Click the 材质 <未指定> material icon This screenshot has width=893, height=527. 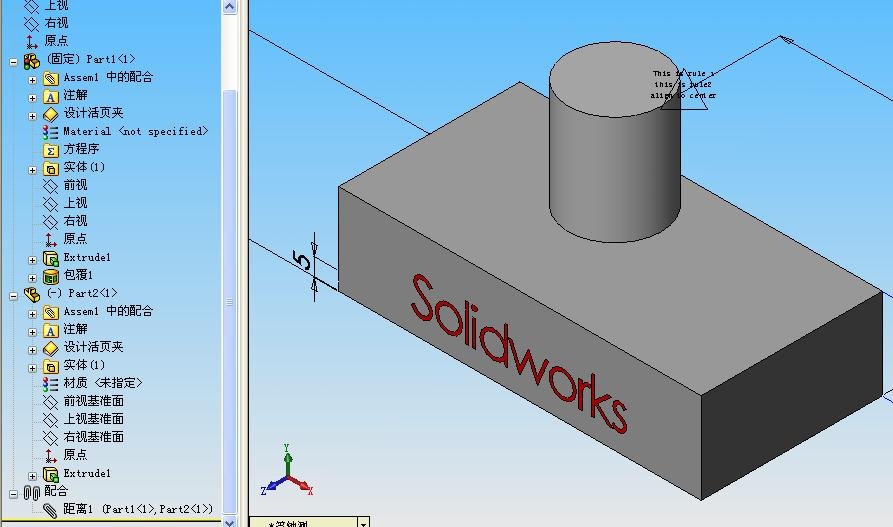50,384
